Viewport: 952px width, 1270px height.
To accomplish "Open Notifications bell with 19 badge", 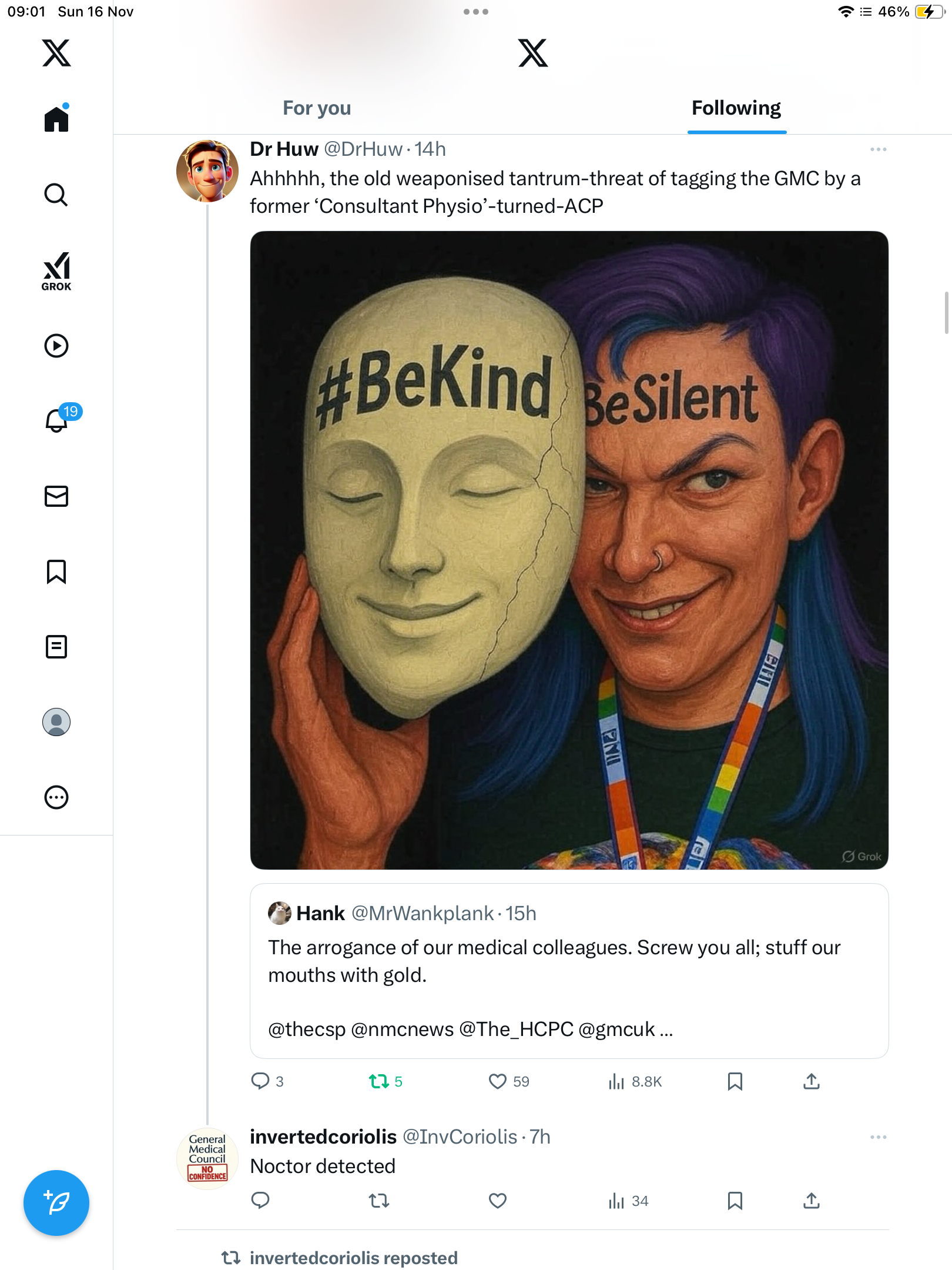I will click(58, 420).
